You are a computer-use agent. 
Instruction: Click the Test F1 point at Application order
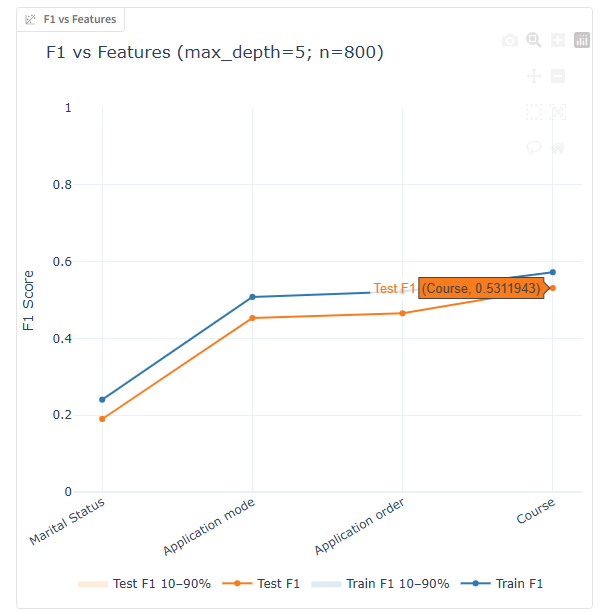tap(402, 313)
